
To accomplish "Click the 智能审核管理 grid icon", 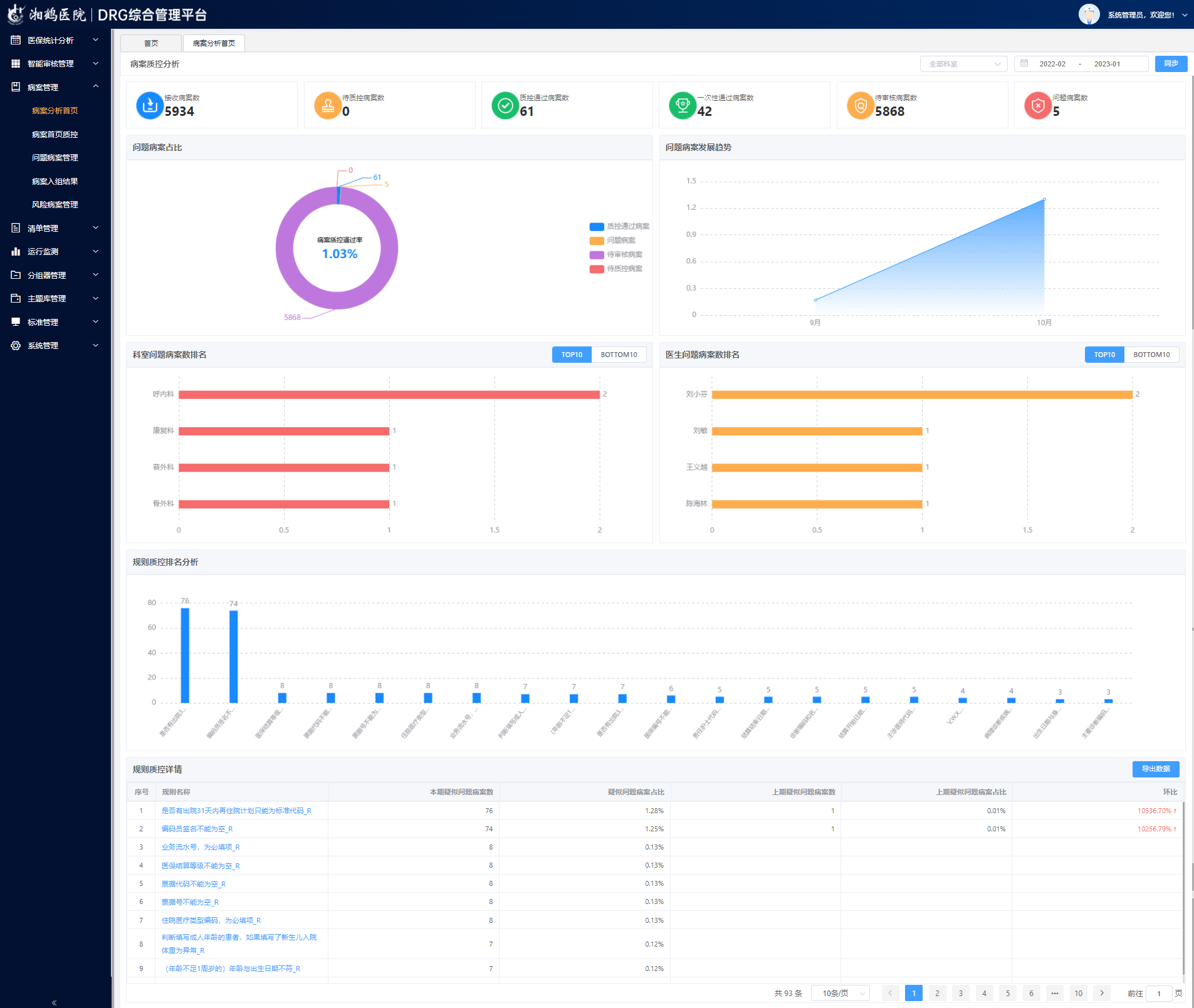I will (16, 63).
